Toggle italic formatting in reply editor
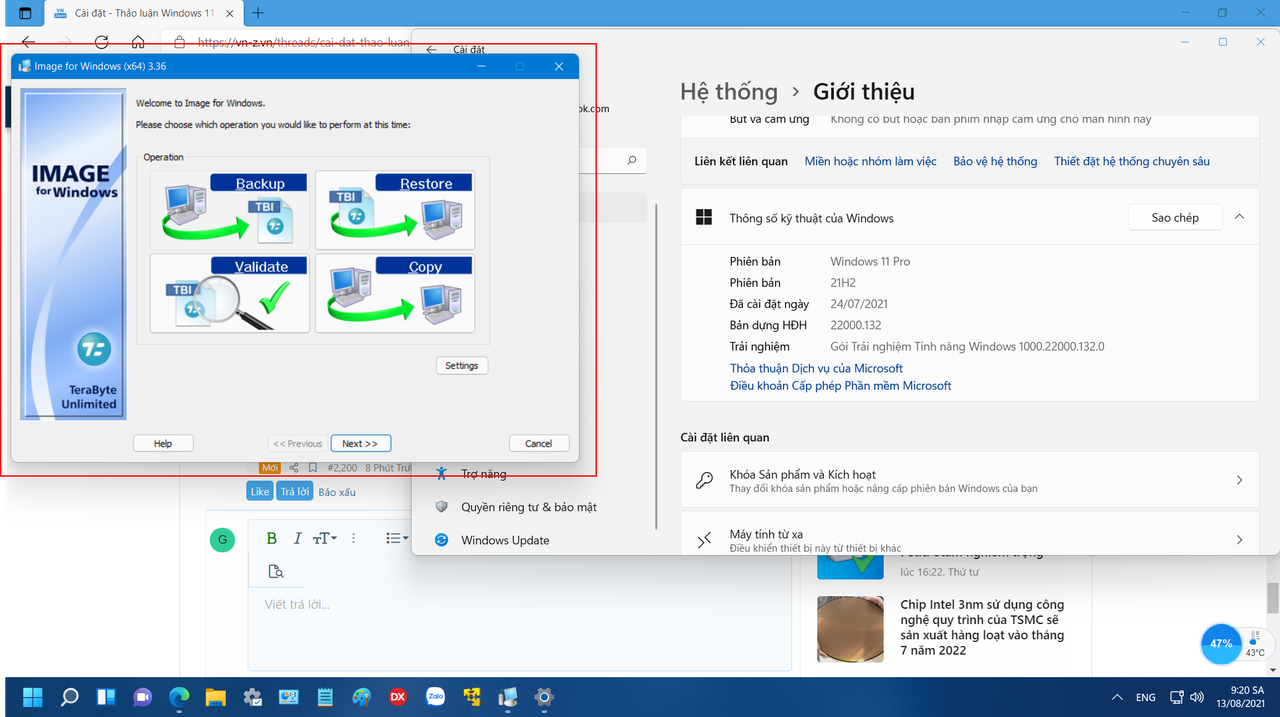Viewport: 1280px width, 717px height. click(297, 538)
